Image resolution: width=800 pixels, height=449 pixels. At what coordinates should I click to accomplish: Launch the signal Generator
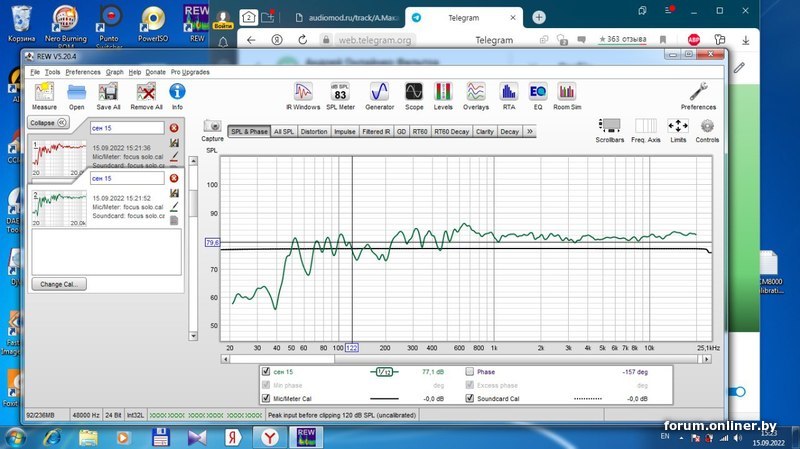click(x=379, y=94)
